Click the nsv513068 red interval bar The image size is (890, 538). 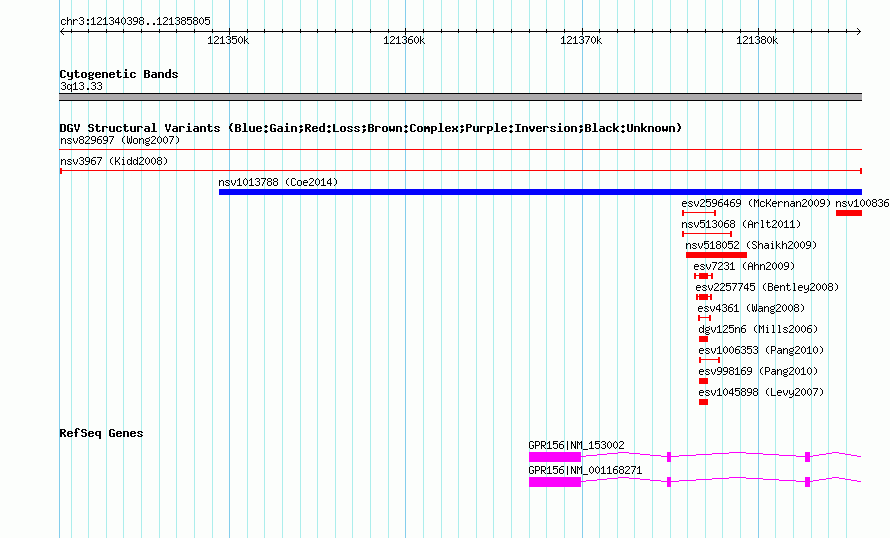(x=707, y=234)
